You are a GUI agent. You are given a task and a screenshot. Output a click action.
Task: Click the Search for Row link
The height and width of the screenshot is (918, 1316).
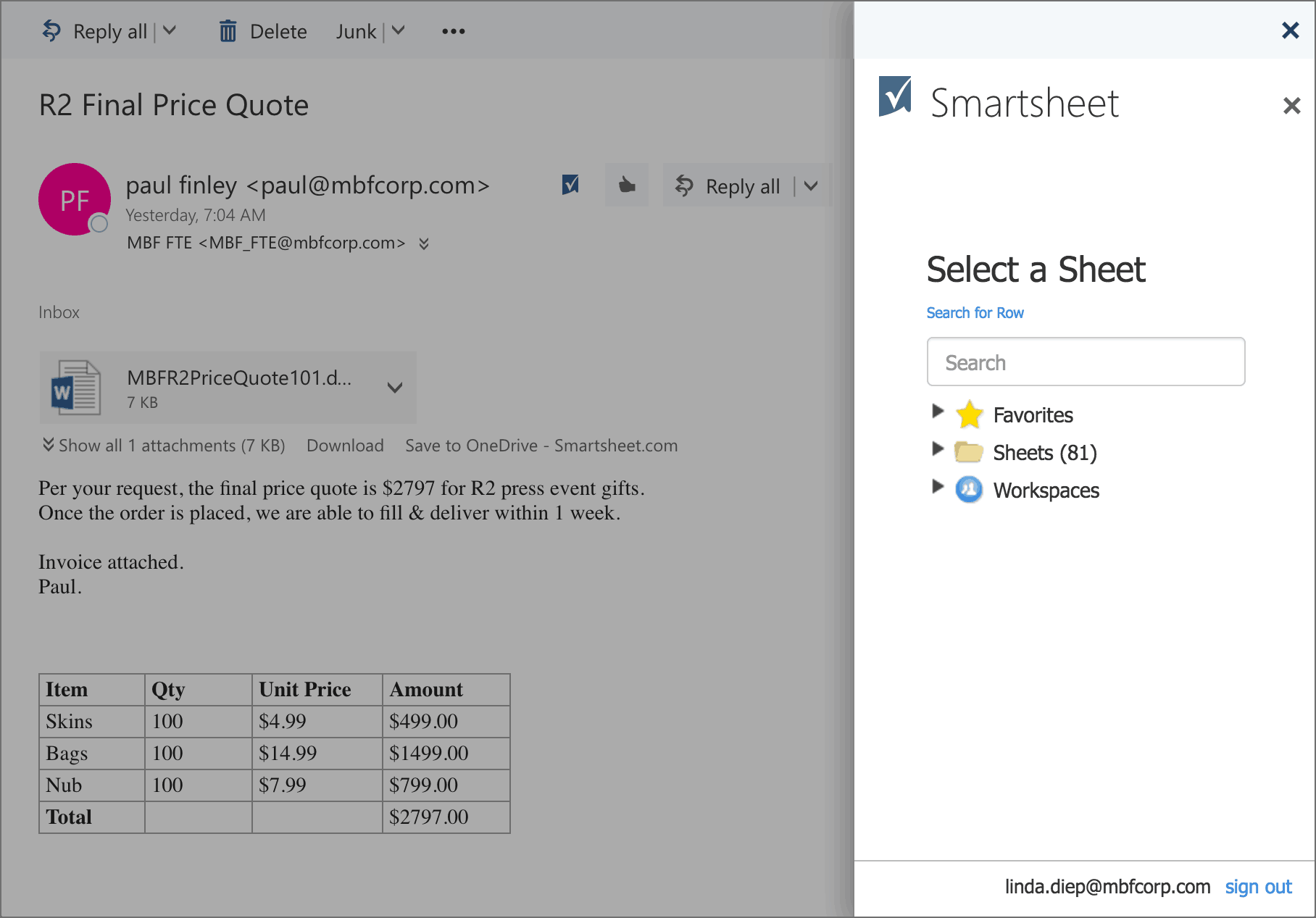tap(975, 313)
